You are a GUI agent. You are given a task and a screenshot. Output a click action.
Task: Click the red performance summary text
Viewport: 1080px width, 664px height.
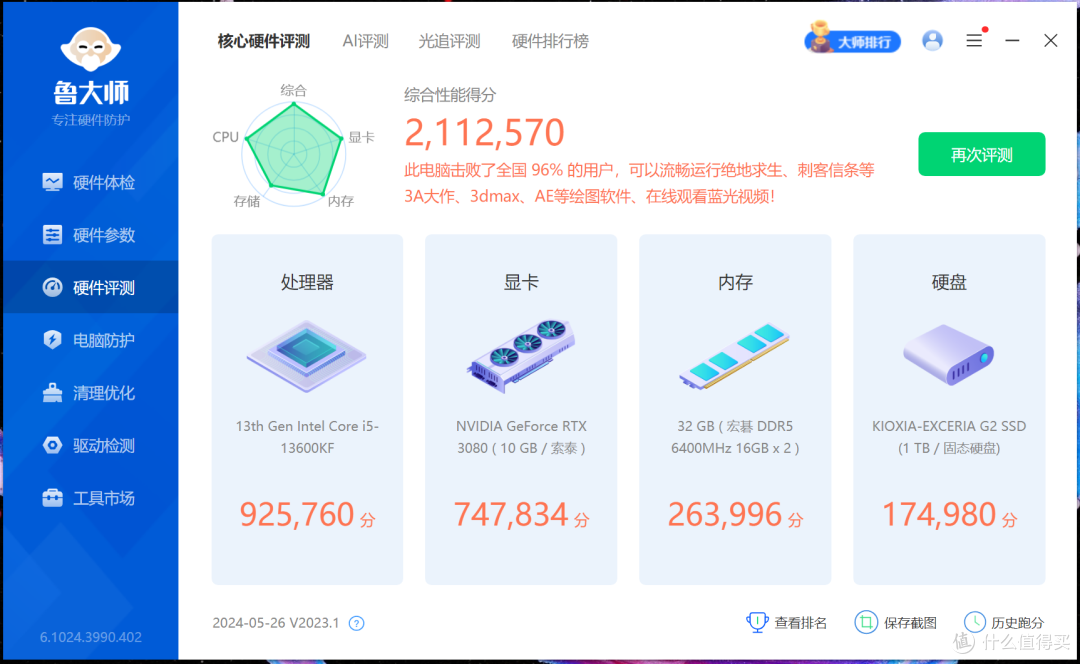639,183
